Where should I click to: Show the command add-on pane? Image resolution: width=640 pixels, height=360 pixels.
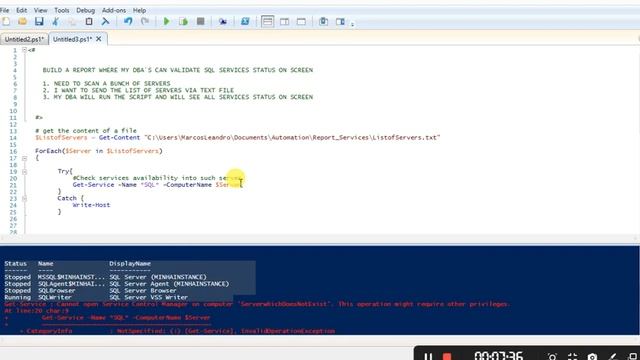point(340,21)
